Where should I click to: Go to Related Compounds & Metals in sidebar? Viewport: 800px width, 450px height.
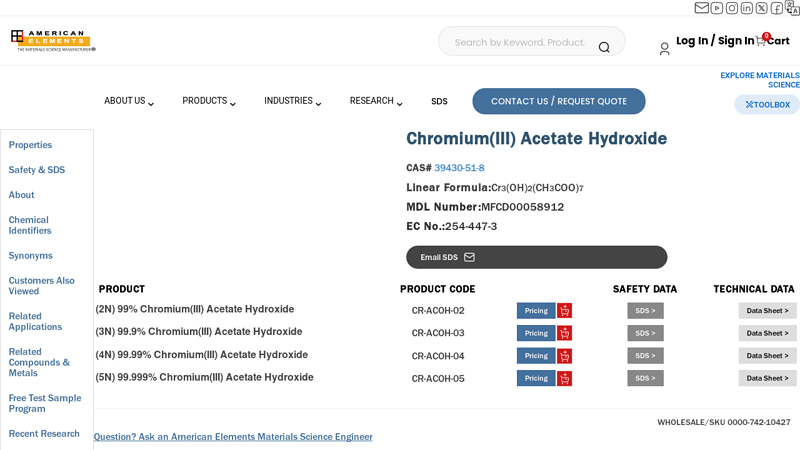tap(39, 362)
